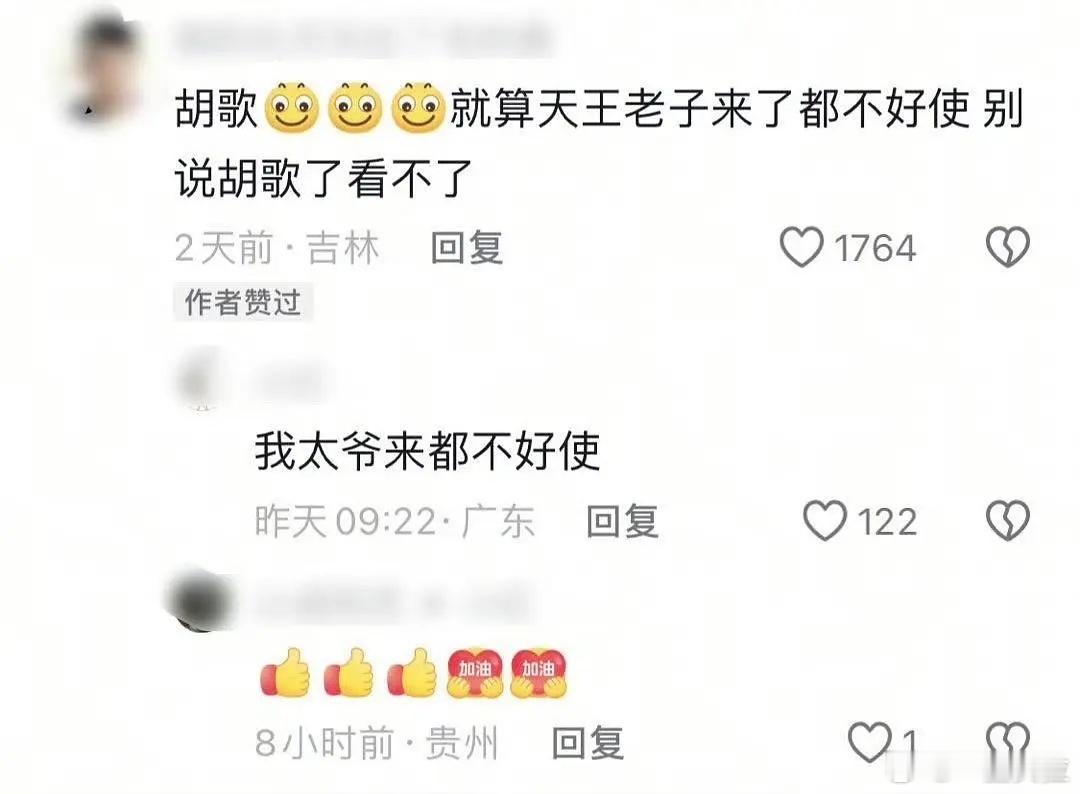
Task: Reply to the comment from 广东
Action: click(x=622, y=521)
